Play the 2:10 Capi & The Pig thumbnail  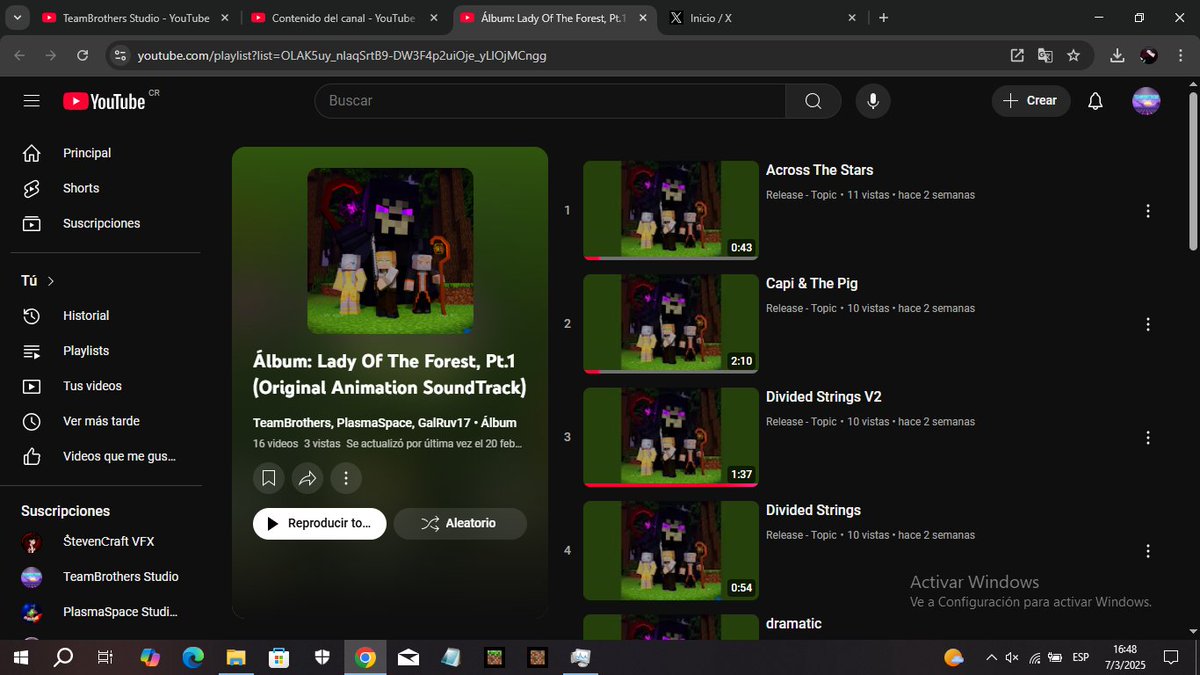click(x=671, y=324)
